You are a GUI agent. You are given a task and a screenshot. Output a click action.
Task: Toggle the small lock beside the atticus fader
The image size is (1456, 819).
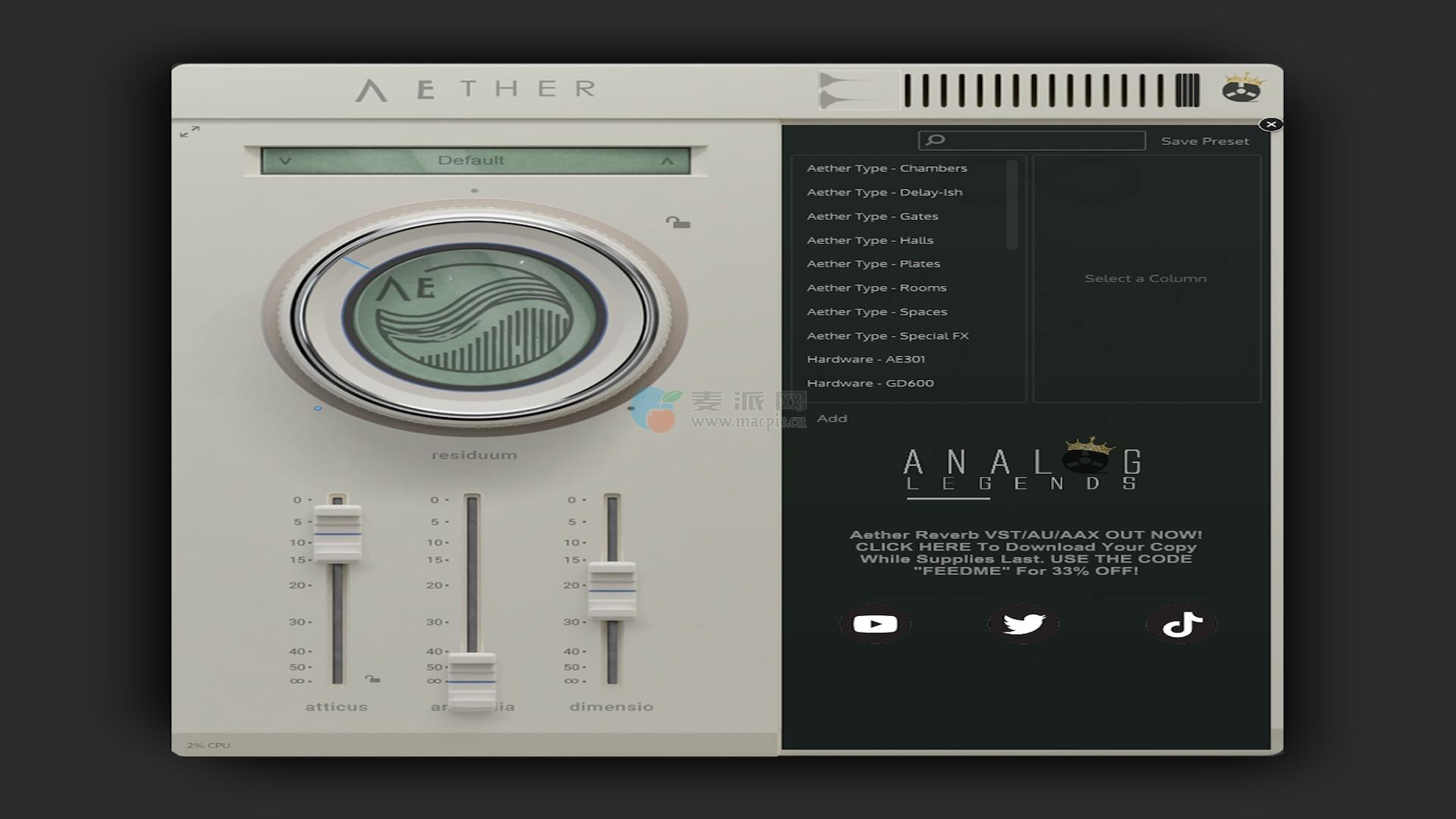click(372, 679)
